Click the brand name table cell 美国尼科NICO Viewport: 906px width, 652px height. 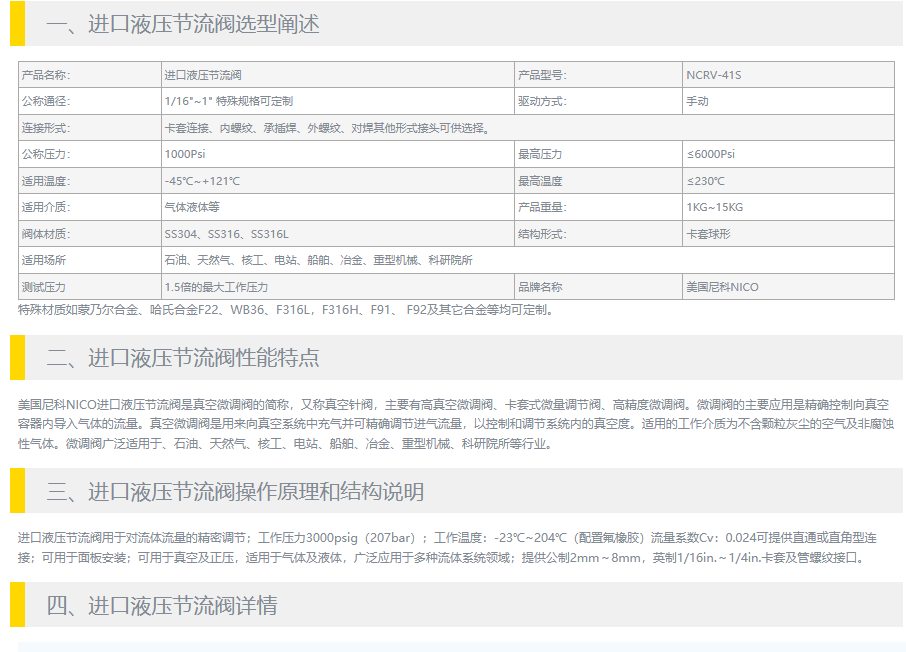(722, 287)
